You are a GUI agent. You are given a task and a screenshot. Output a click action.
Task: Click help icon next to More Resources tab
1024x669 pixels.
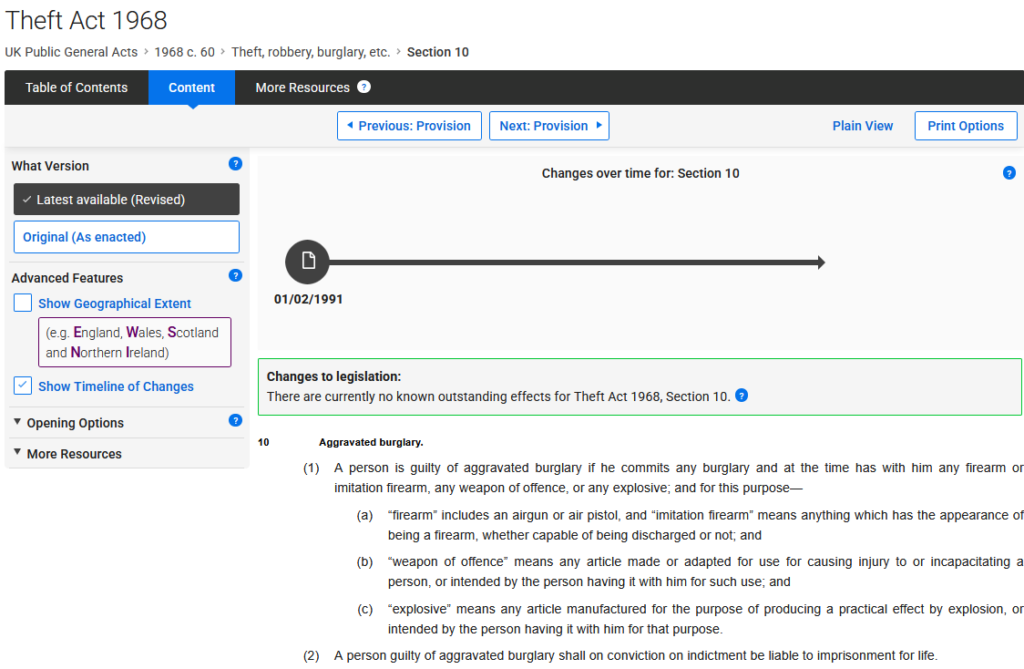point(364,87)
